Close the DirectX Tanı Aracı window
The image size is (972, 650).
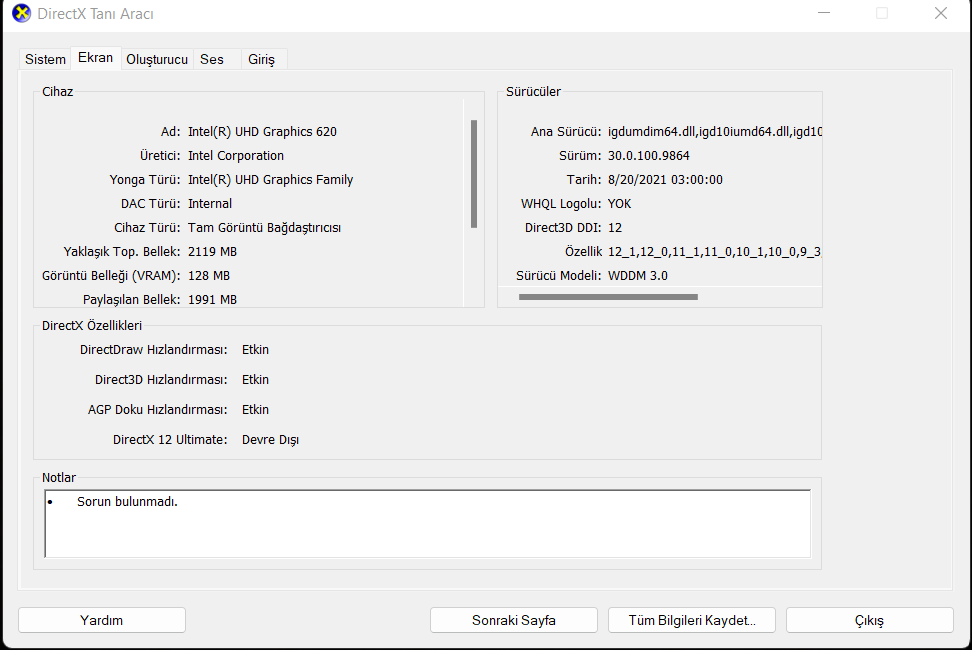(941, 13)
